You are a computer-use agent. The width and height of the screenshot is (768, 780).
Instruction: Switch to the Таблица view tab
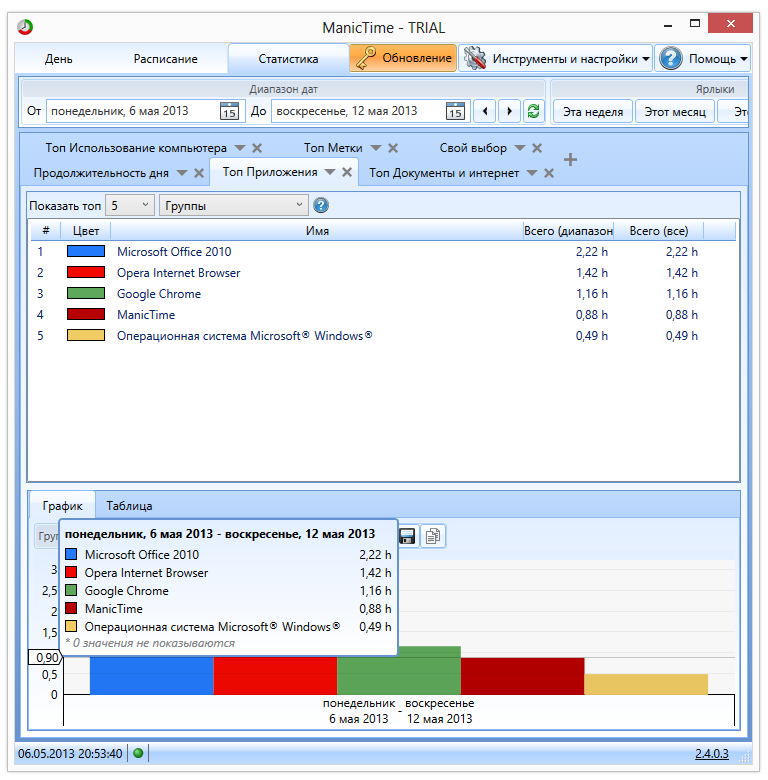[129, 506]
